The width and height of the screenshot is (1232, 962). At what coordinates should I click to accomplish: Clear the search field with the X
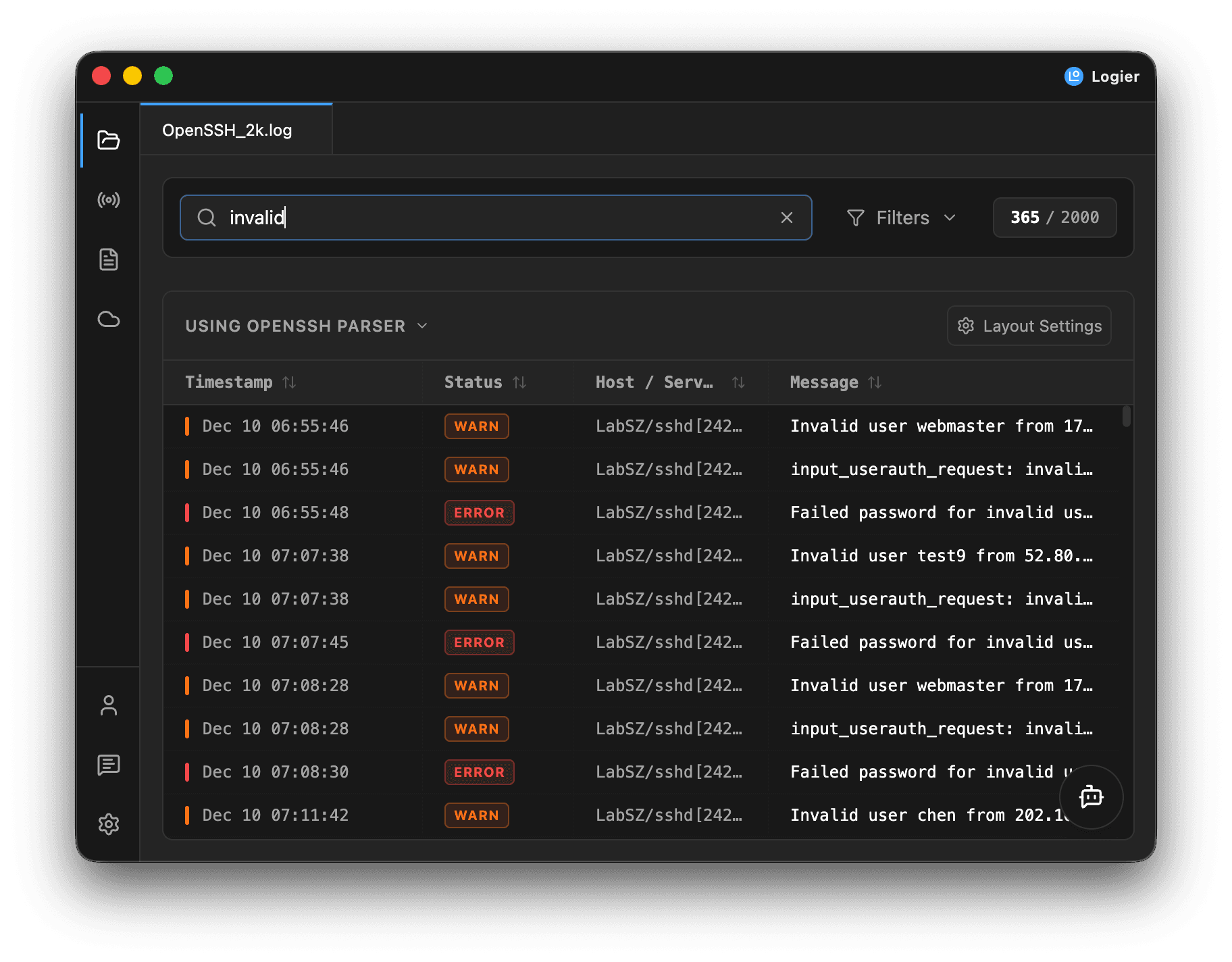(x=787, y=218)
